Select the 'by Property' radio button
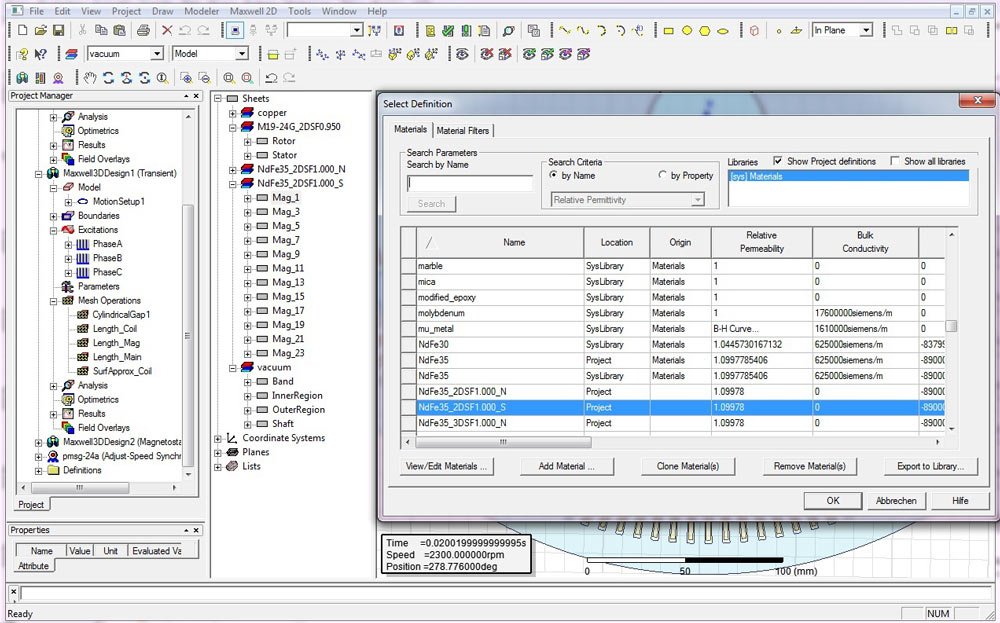Image resolution: width=1000 pixels, height=623 pixels. (662, 175)
